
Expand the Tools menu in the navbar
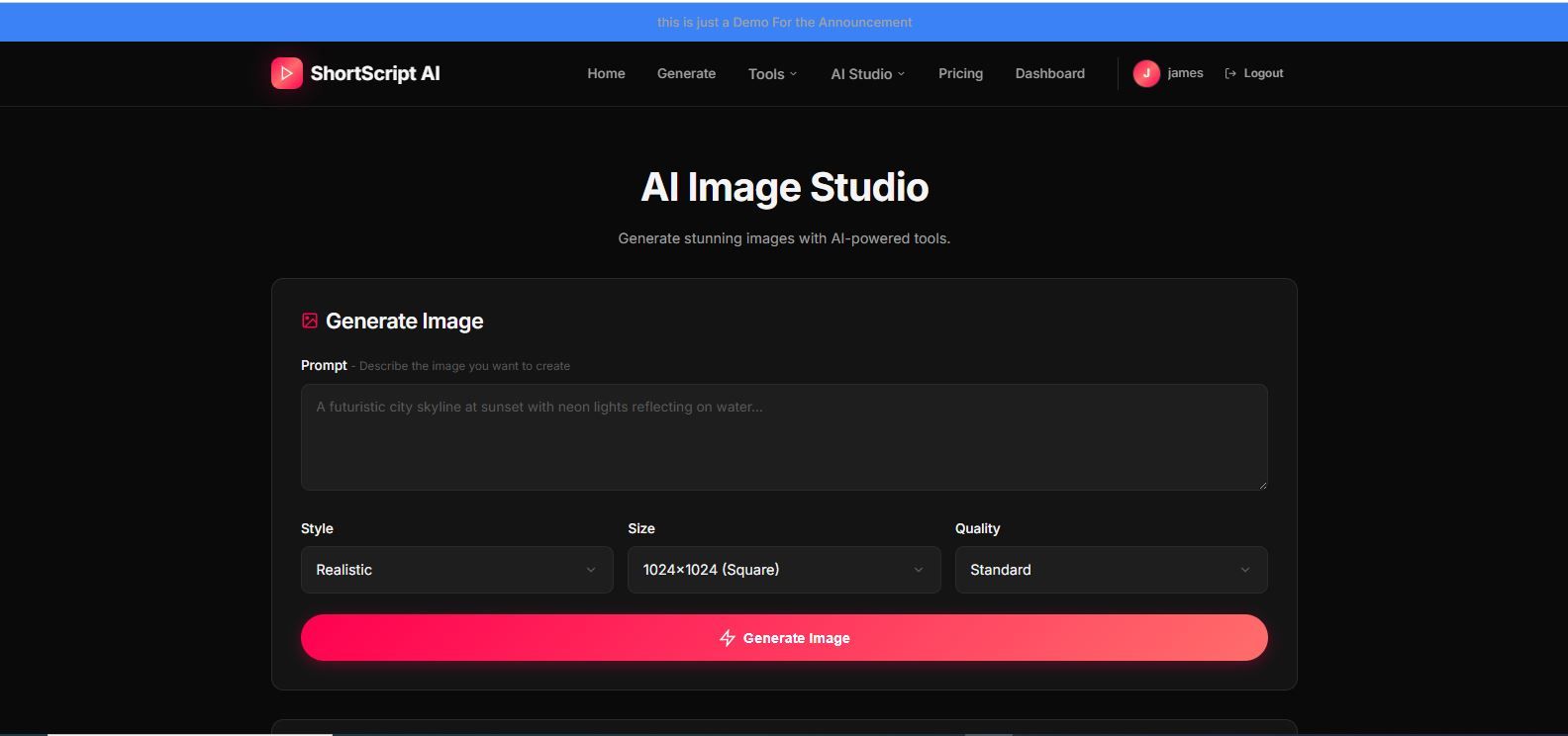pos(771,74)
